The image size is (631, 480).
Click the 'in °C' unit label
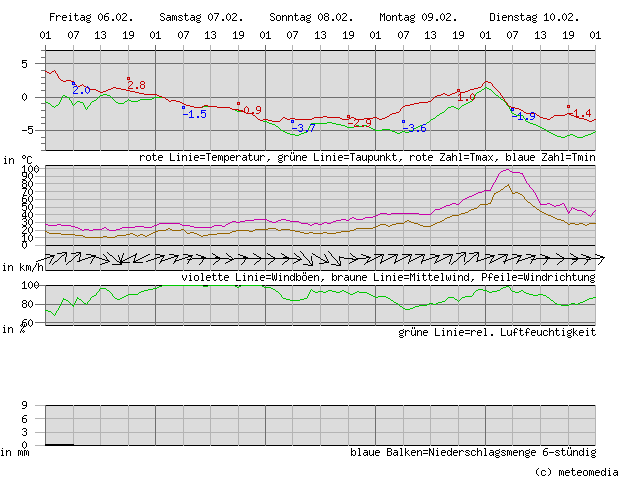[x=17, y=160]
